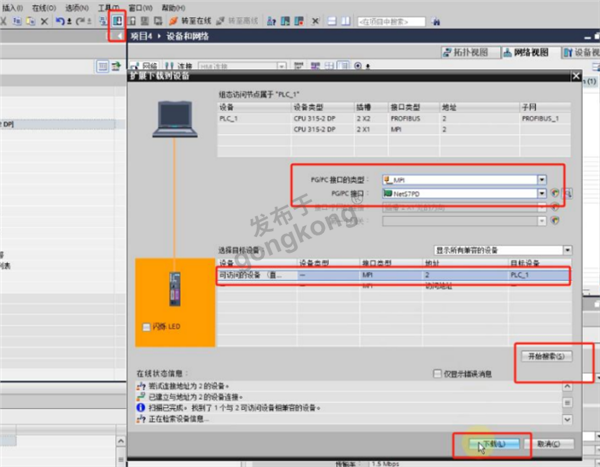Click the stop CPU icon

pos(299,21)
